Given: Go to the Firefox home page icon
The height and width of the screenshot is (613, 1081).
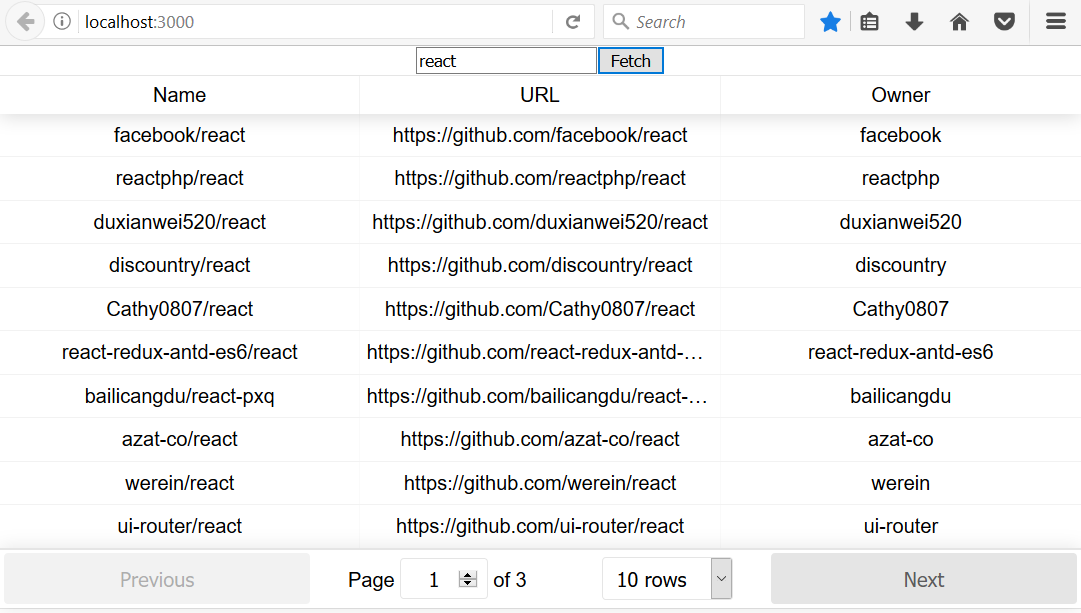Looking at the screenshot, I should [x=959, y=22].
